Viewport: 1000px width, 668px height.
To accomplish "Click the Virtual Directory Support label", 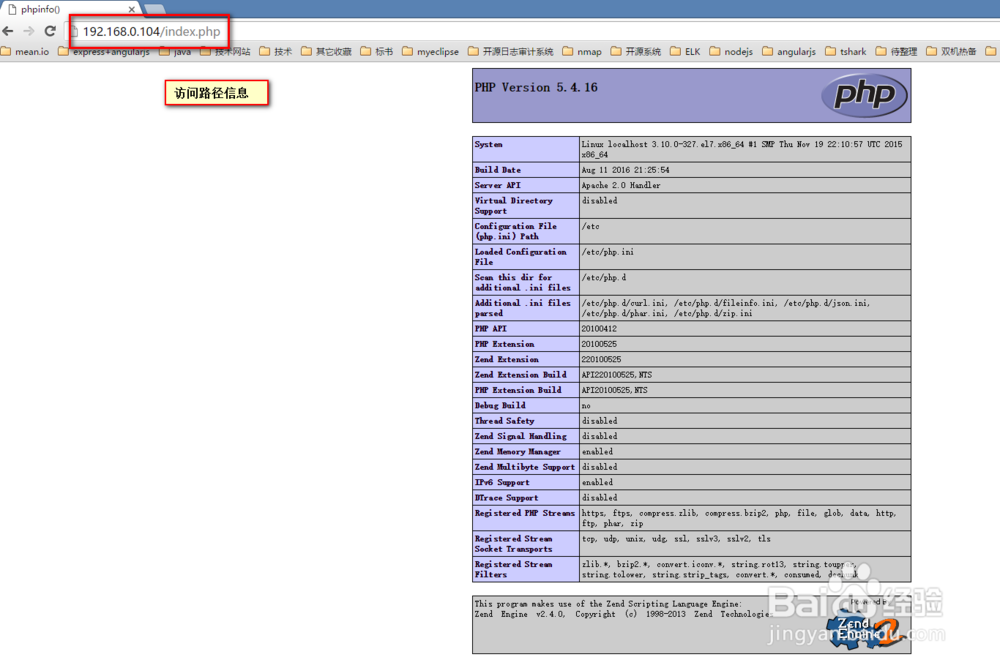I will (x=513, y=205).
